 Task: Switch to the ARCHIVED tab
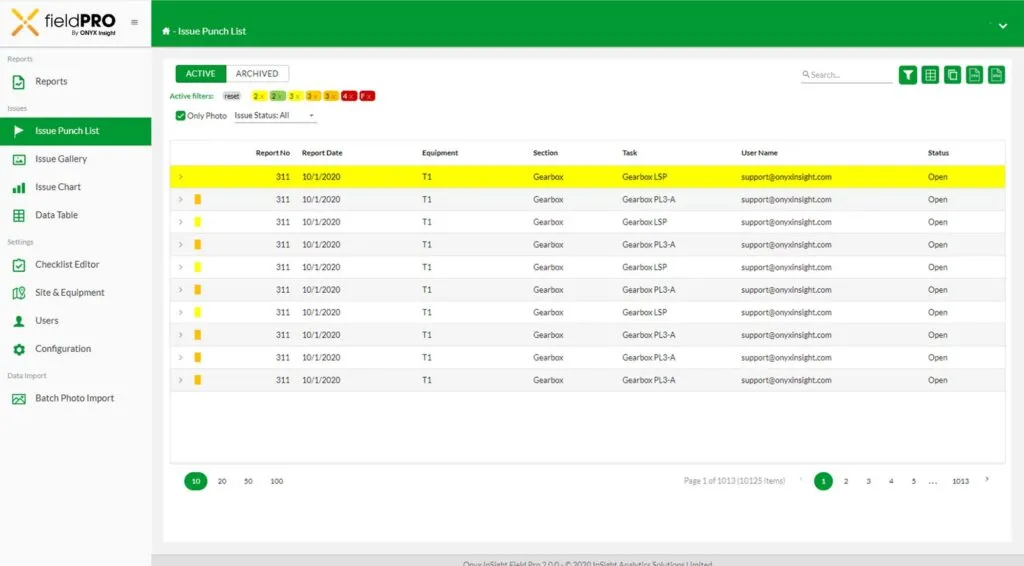tap(257, 73)
